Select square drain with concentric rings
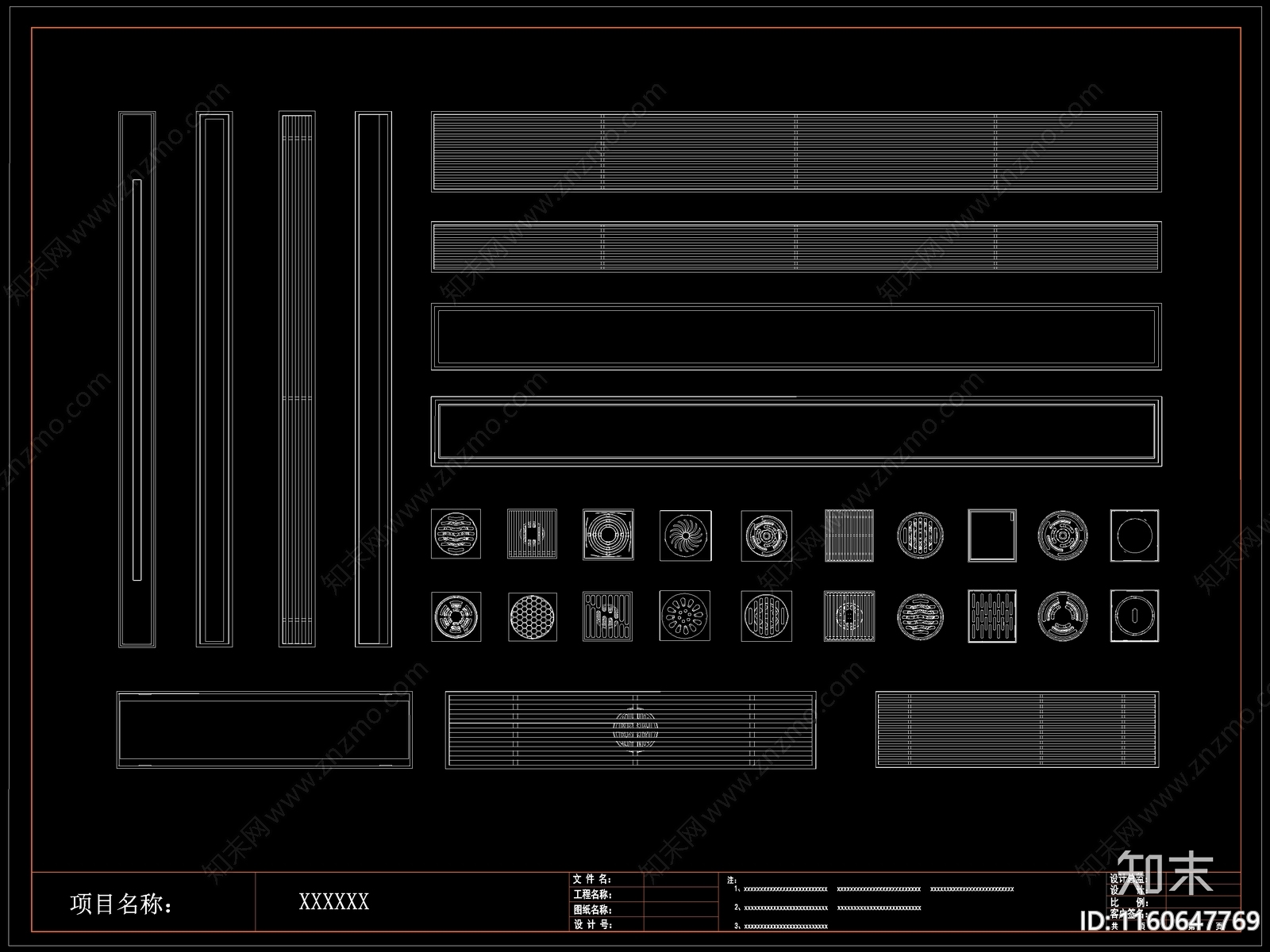The image size is (1270, 952). tap(608, 535)
